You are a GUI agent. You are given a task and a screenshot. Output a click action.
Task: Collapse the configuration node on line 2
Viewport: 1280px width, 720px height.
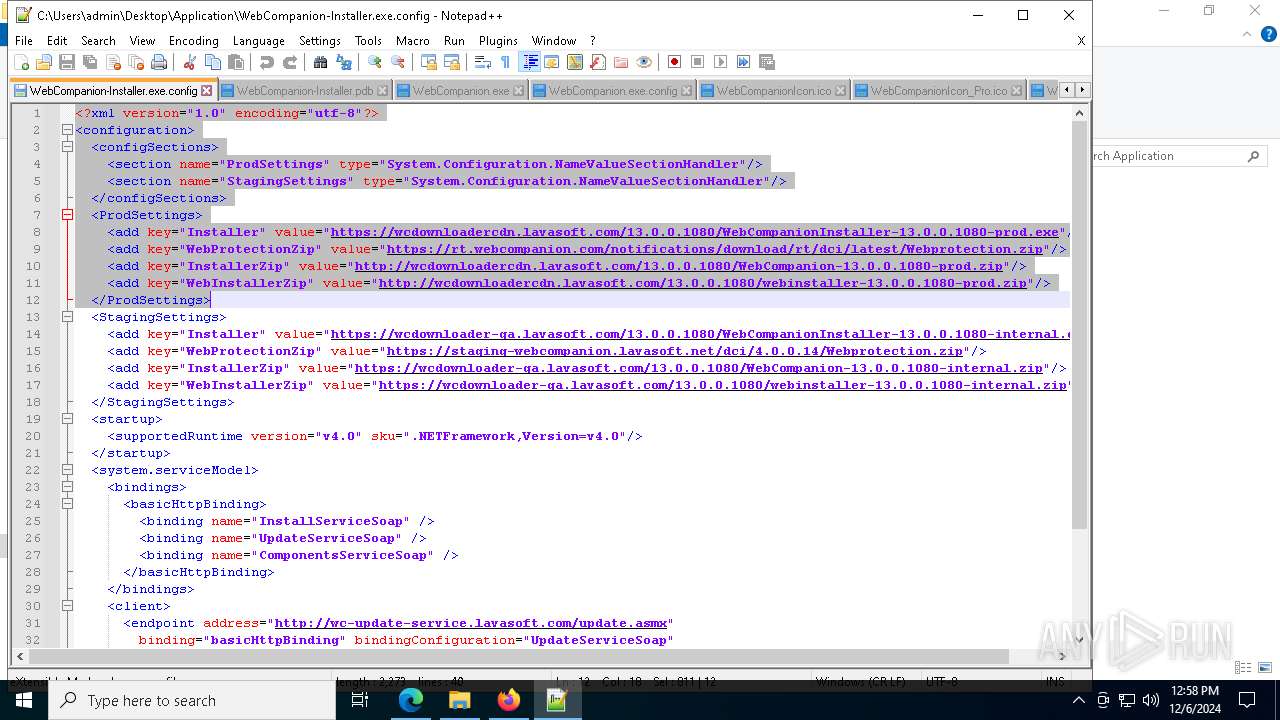[x=67, y=130]
